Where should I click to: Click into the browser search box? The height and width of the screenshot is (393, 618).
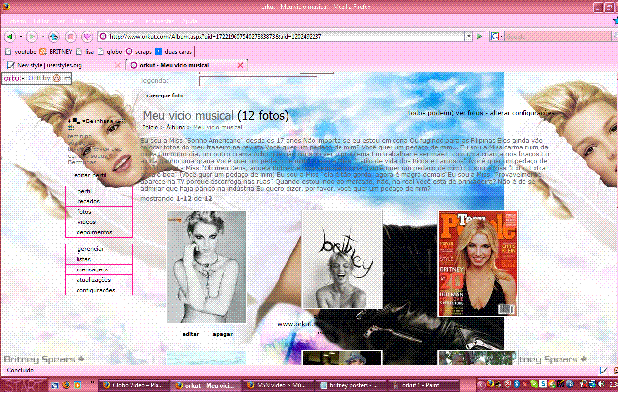point(558,36)
